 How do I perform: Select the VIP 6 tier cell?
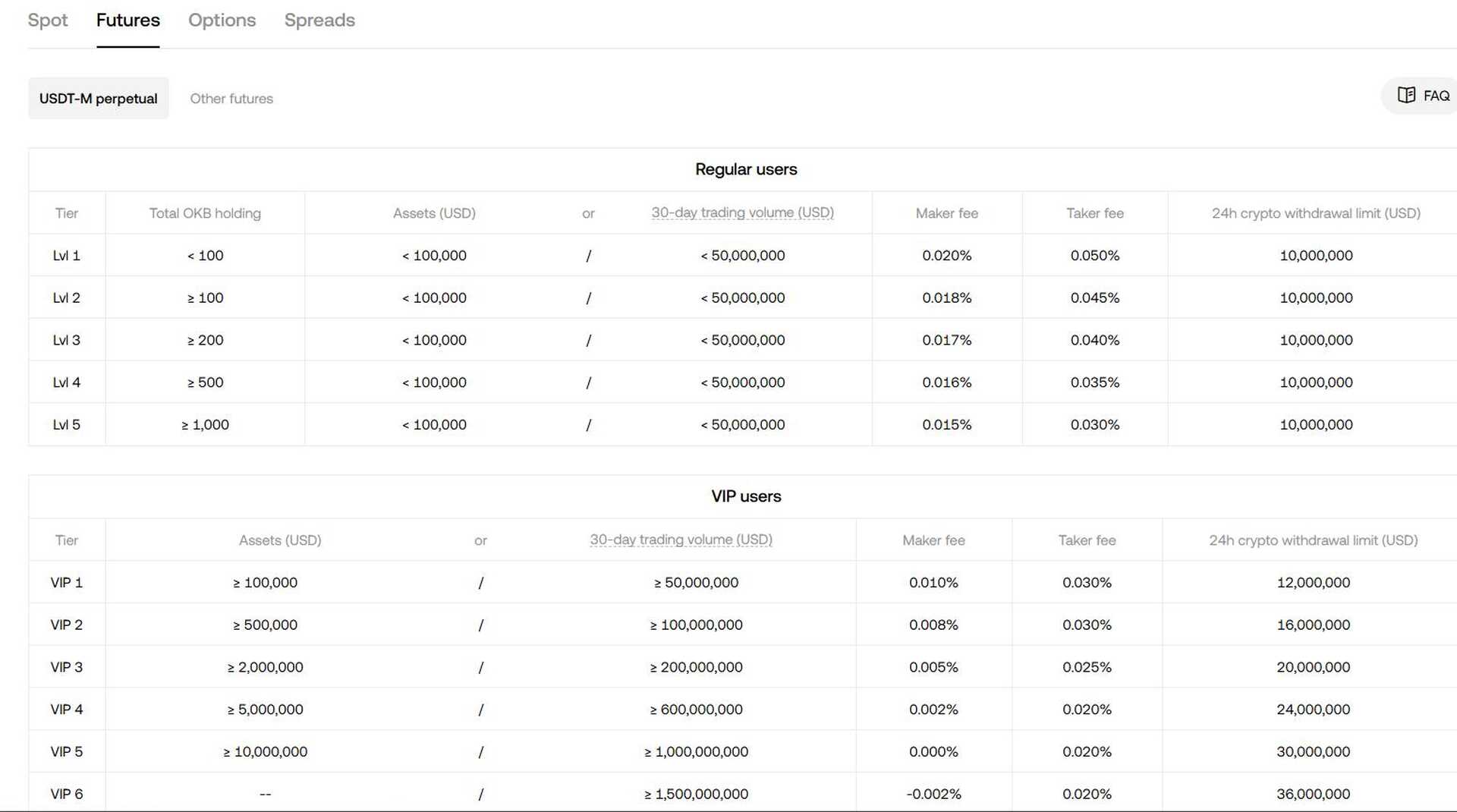(67, 794)
